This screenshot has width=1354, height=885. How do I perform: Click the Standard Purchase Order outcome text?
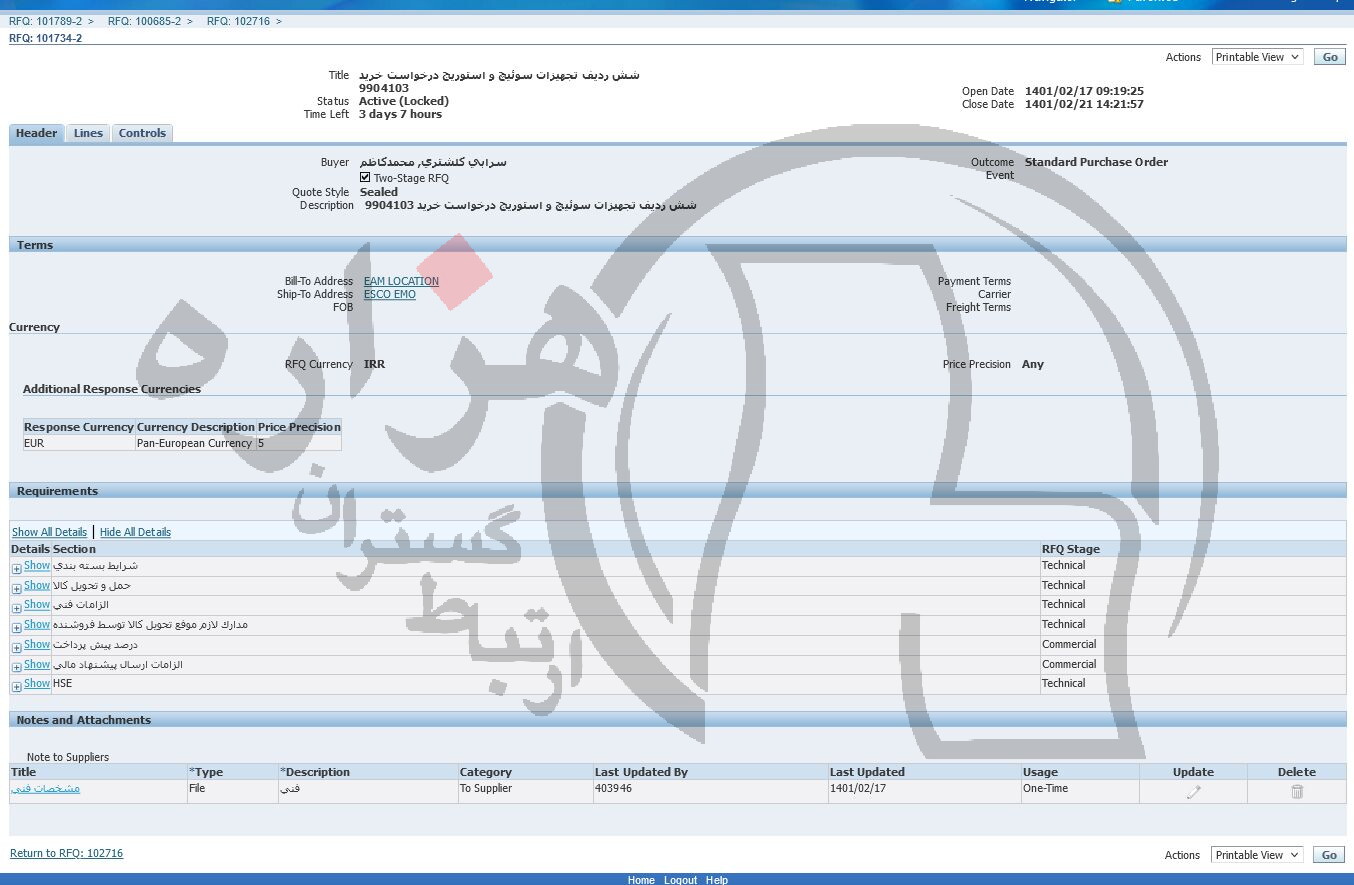1096,162
